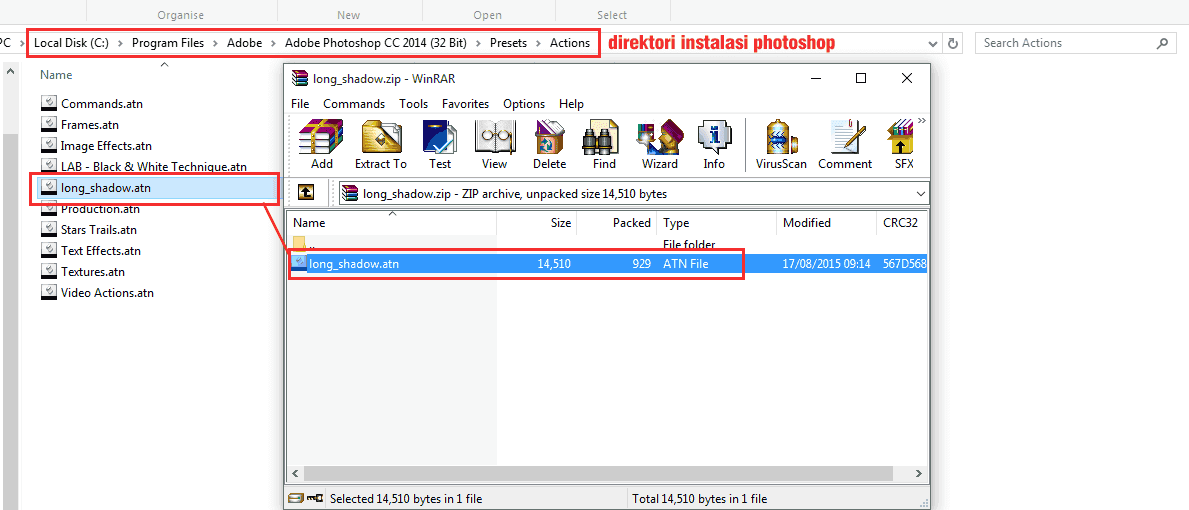This screenshot has height=510, width=1189.
Task: Open WinRAR Commands menu
Action: (x=354, y=104)
